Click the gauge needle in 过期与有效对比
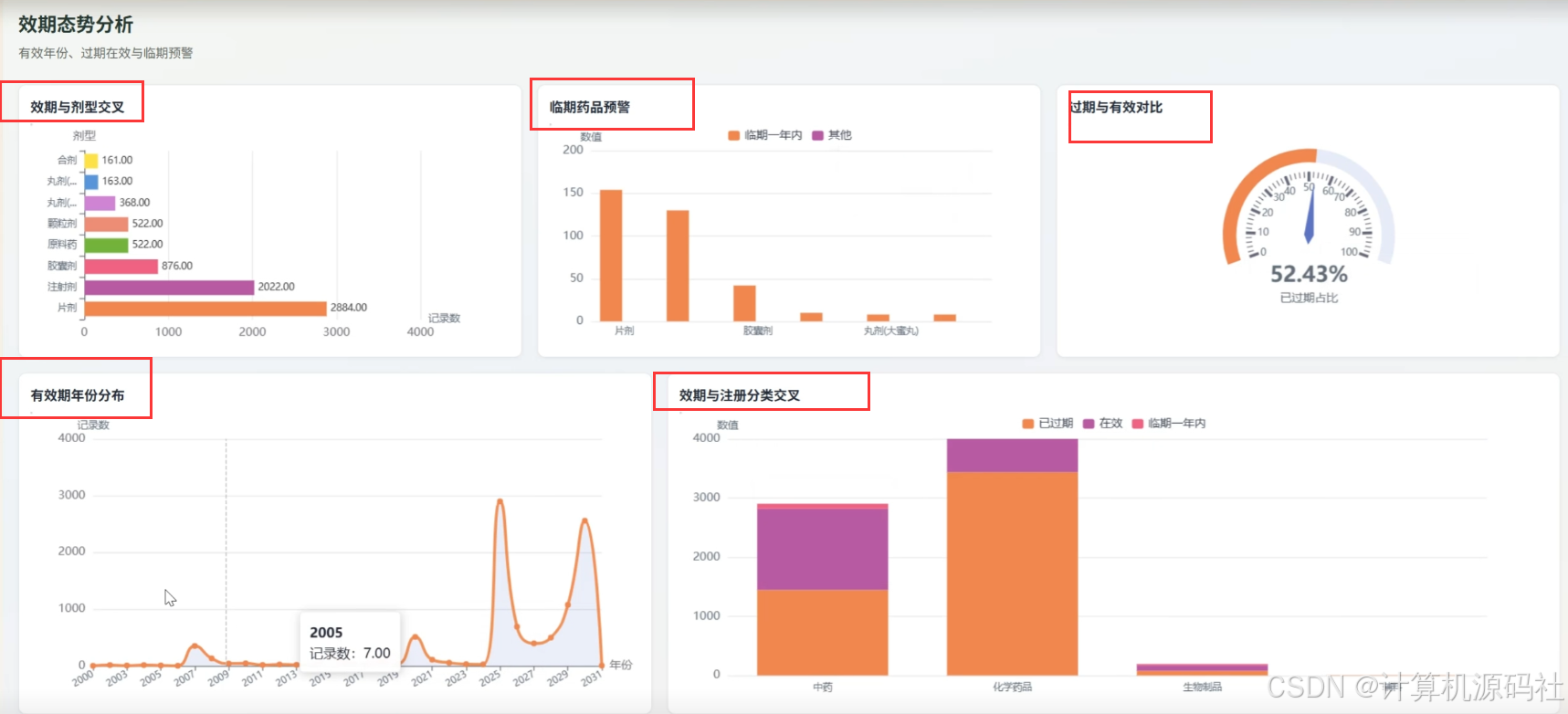Image resolution: width=1568 pixels, height=714 pixels. [x=1310, y=215]
